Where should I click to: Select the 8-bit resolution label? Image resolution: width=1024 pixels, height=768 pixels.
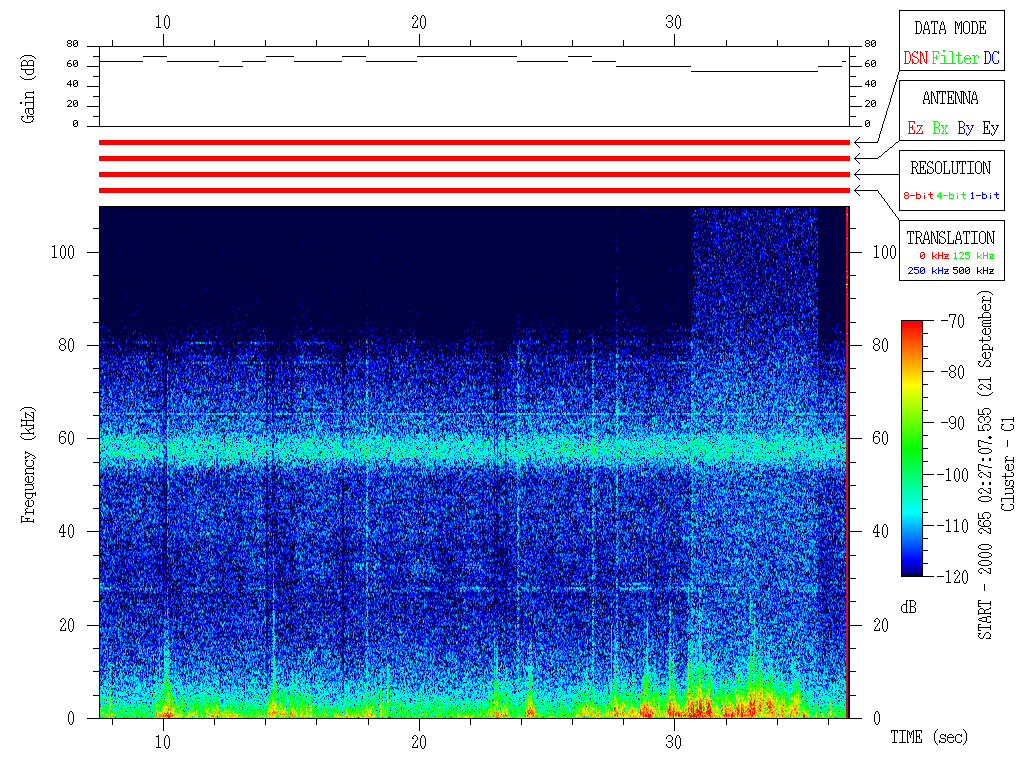918,196
